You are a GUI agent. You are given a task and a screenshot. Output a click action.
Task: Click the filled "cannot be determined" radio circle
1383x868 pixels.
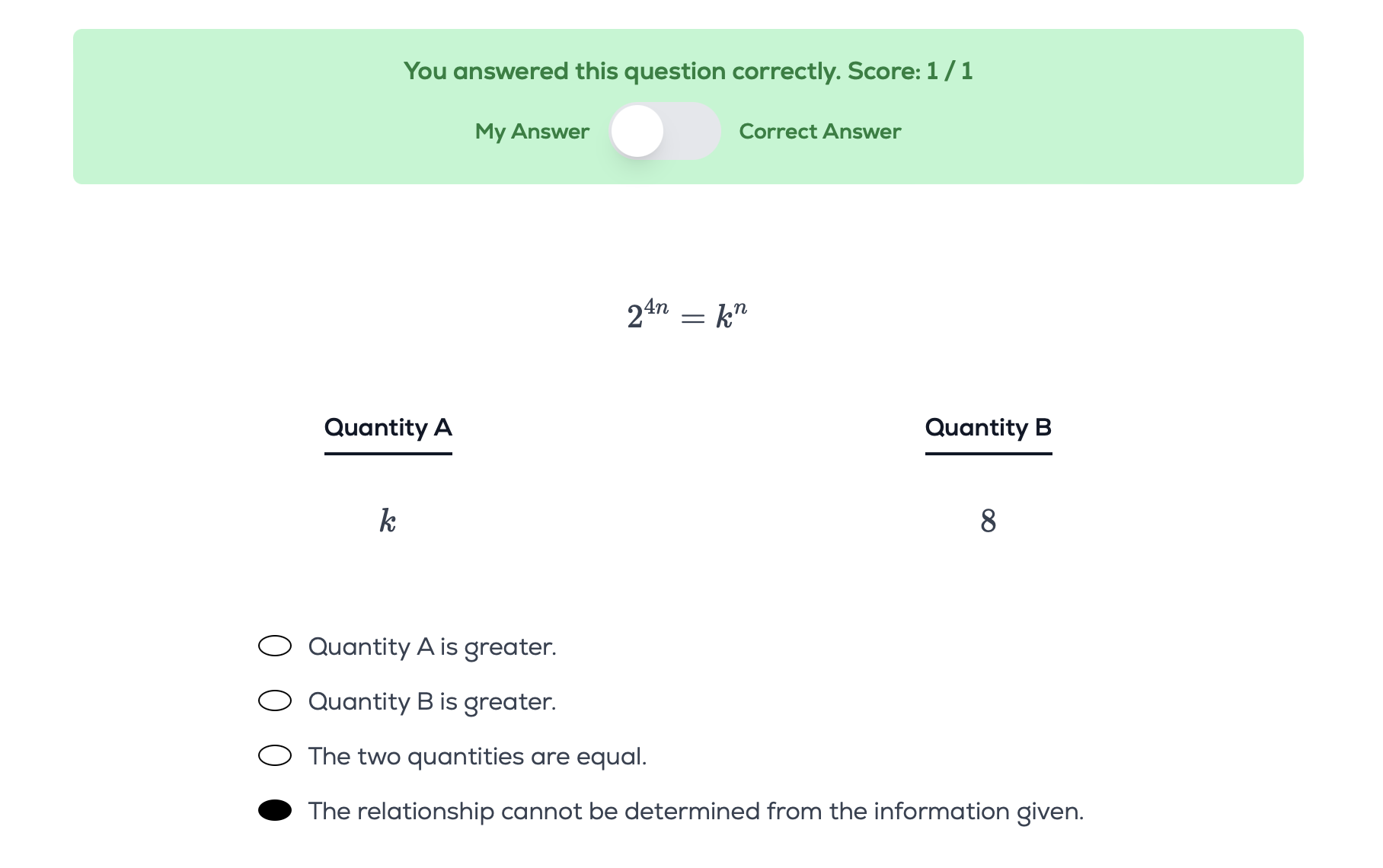coord(275,810)
